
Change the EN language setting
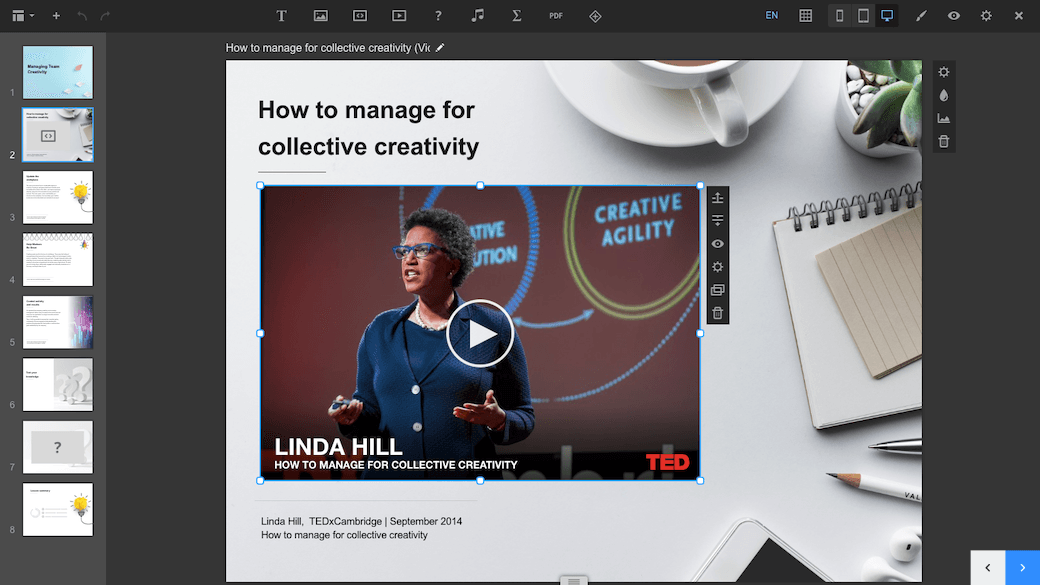pyautogui.click(x=771, y=15)
